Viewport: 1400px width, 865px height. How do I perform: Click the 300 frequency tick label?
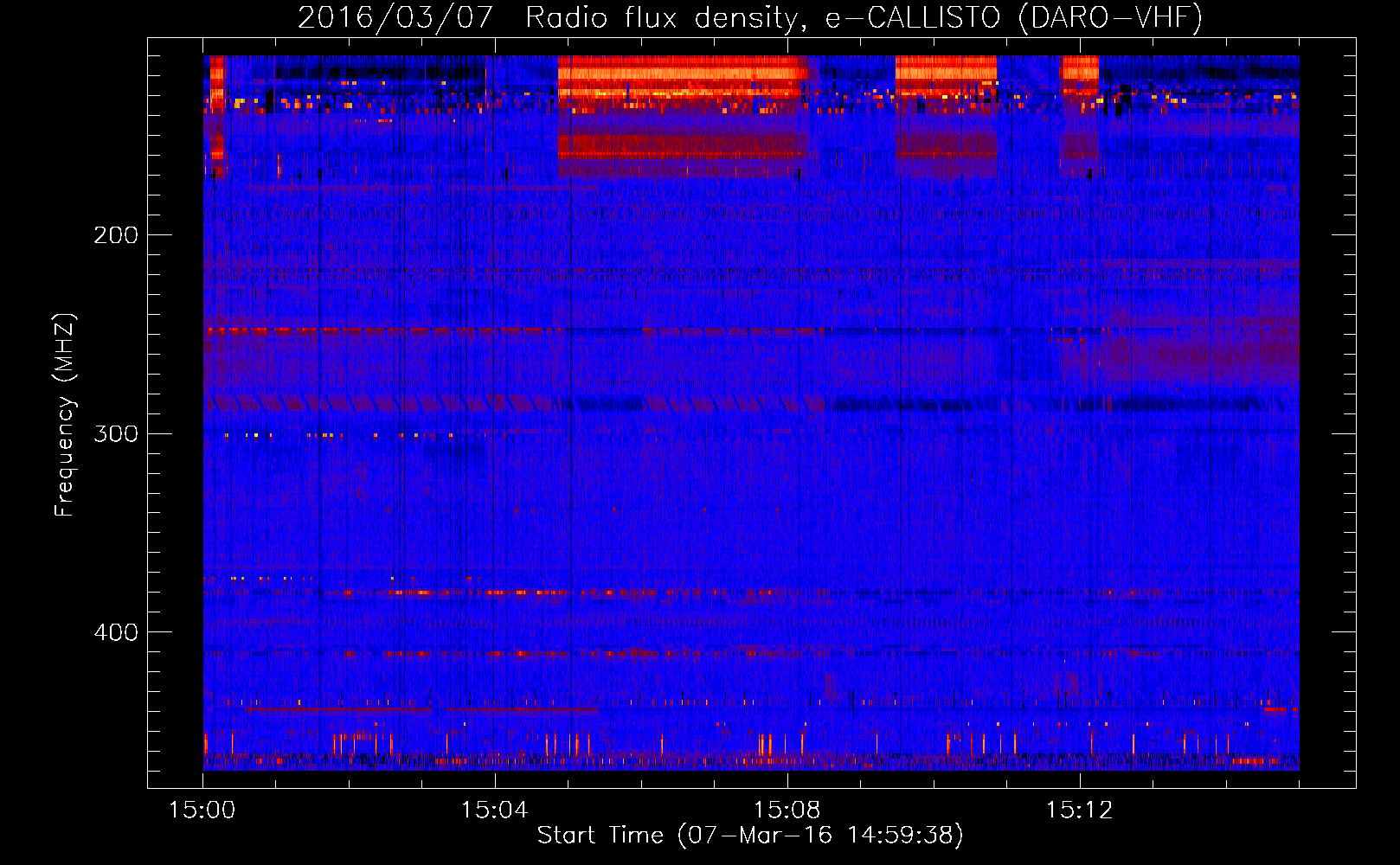pyautogui.click(x=116, y=433)
